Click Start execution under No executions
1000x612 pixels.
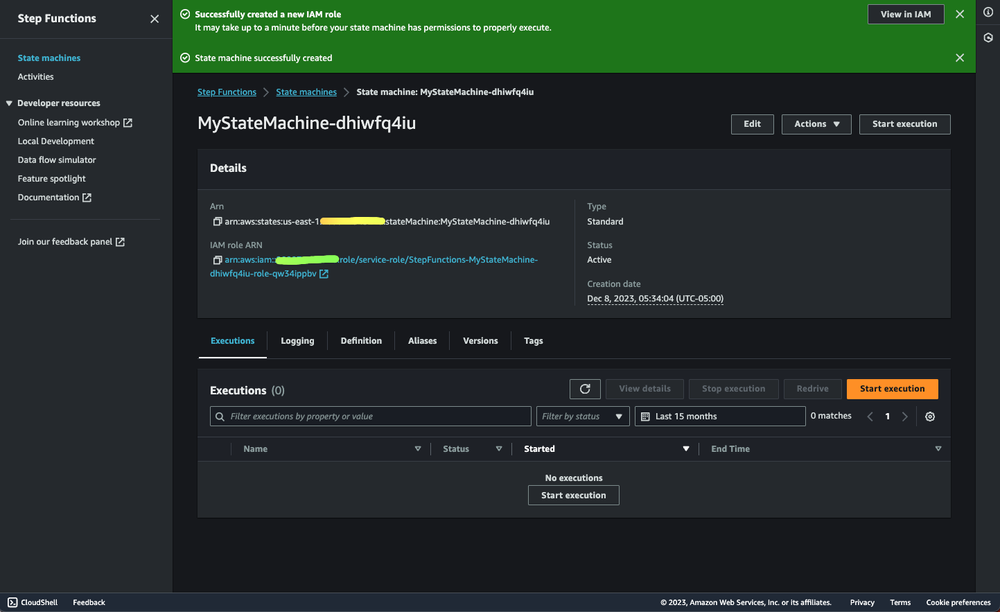(573, 495)
